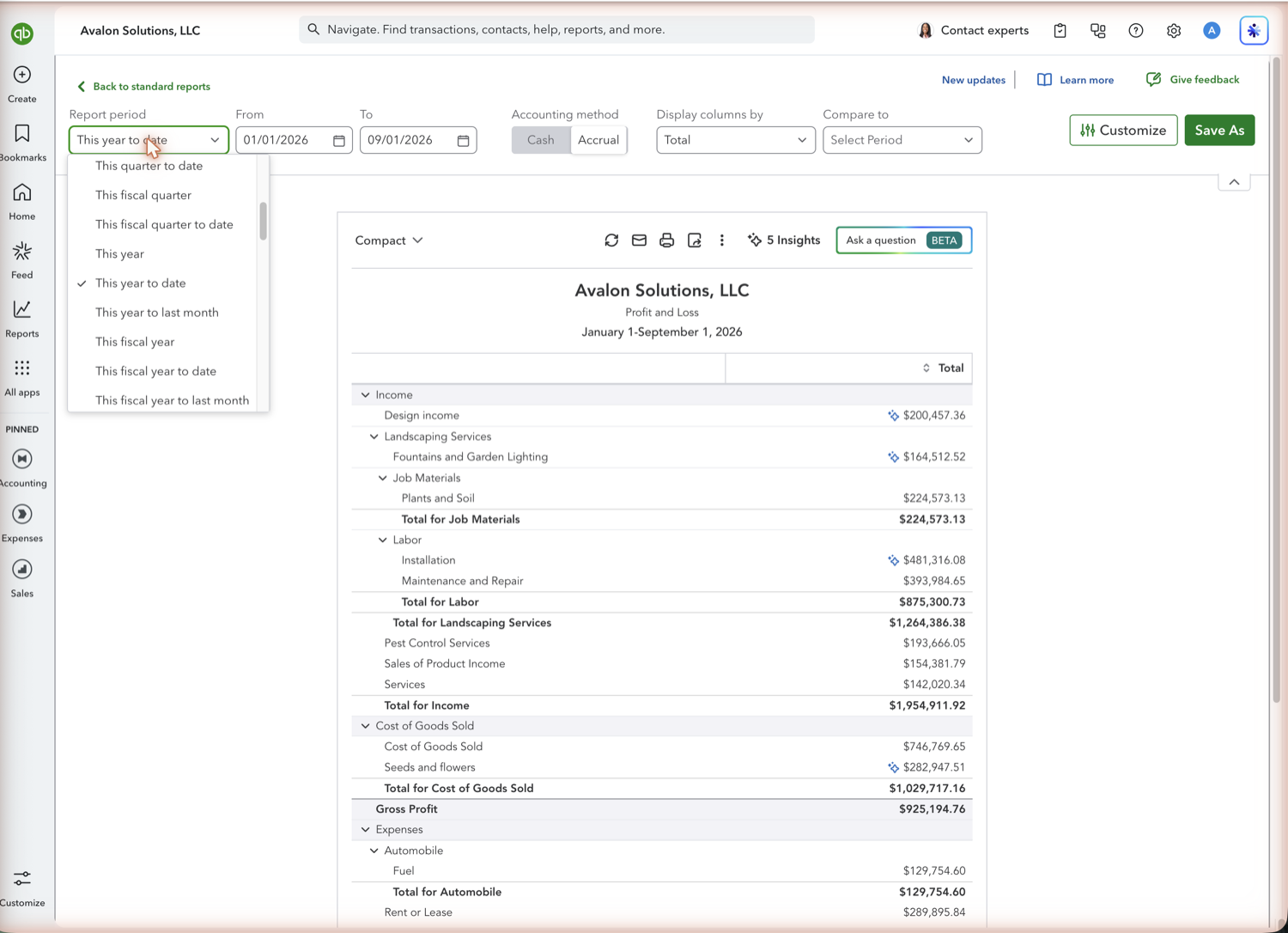The width and height of the screenshot is (1288, 933).
Task: Open the 5 Insights button
Action: click(x=784, y=241)
